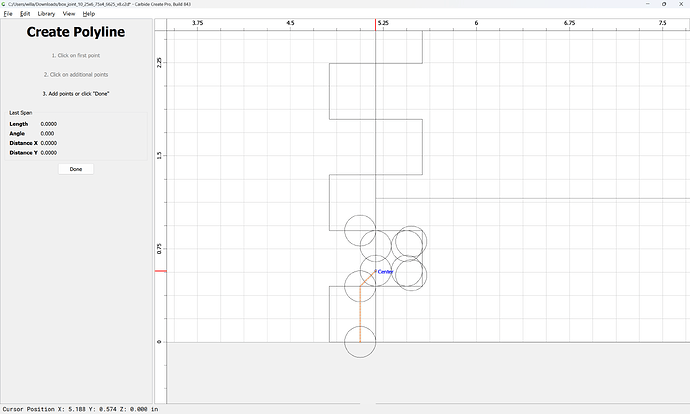The width and height of the screenshot is (690, 414).
Task: Maximize the Carbide Create window
Action: tap(664, 4)
